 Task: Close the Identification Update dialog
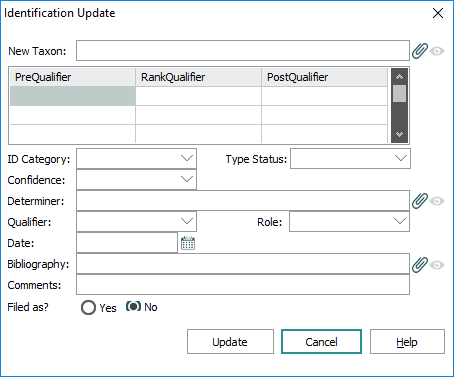pyautogui.click(x=438, y=13)
